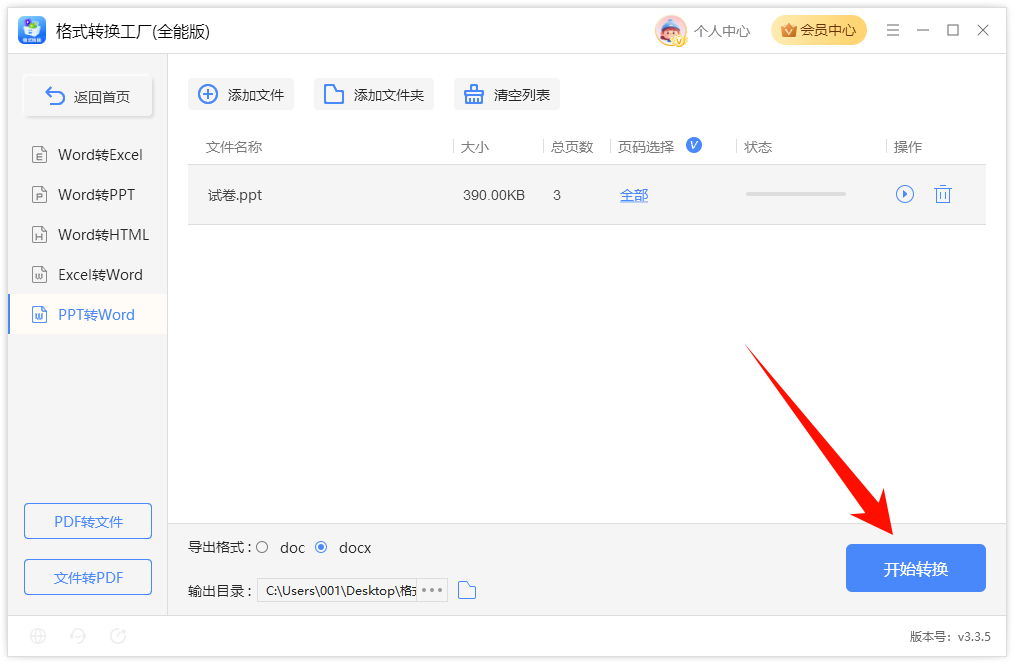Click the 试卷.ppt conversion progress bar
Image resolution: width=1014 pixels, height=664 pixels.
[795, 194]
